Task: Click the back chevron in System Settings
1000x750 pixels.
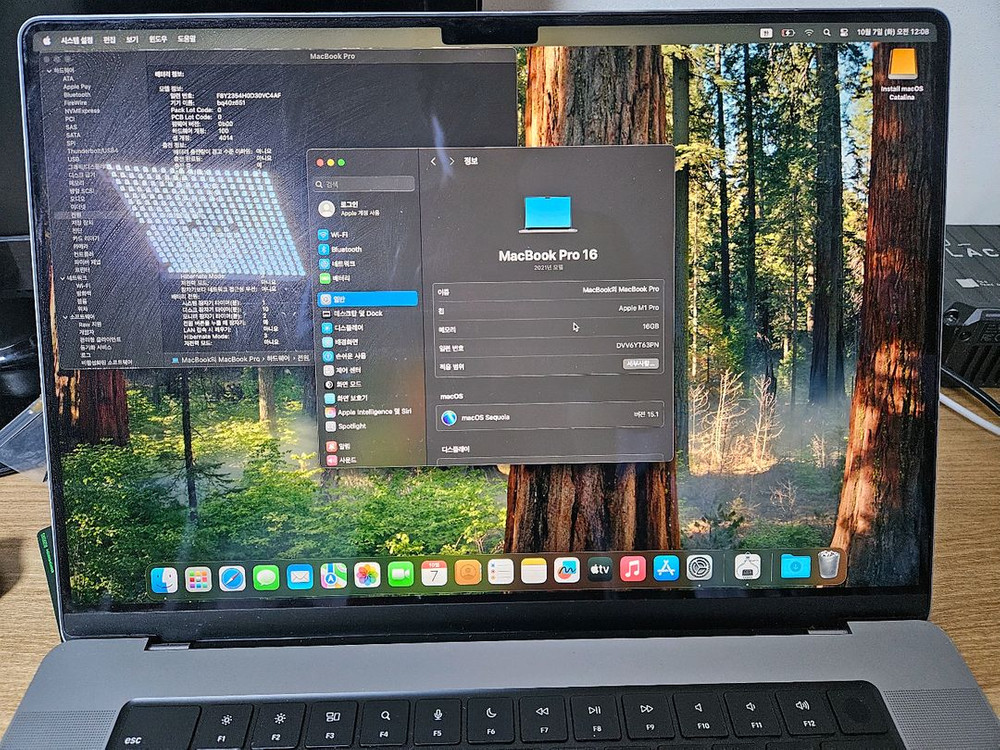Action: tap(432, 163)
